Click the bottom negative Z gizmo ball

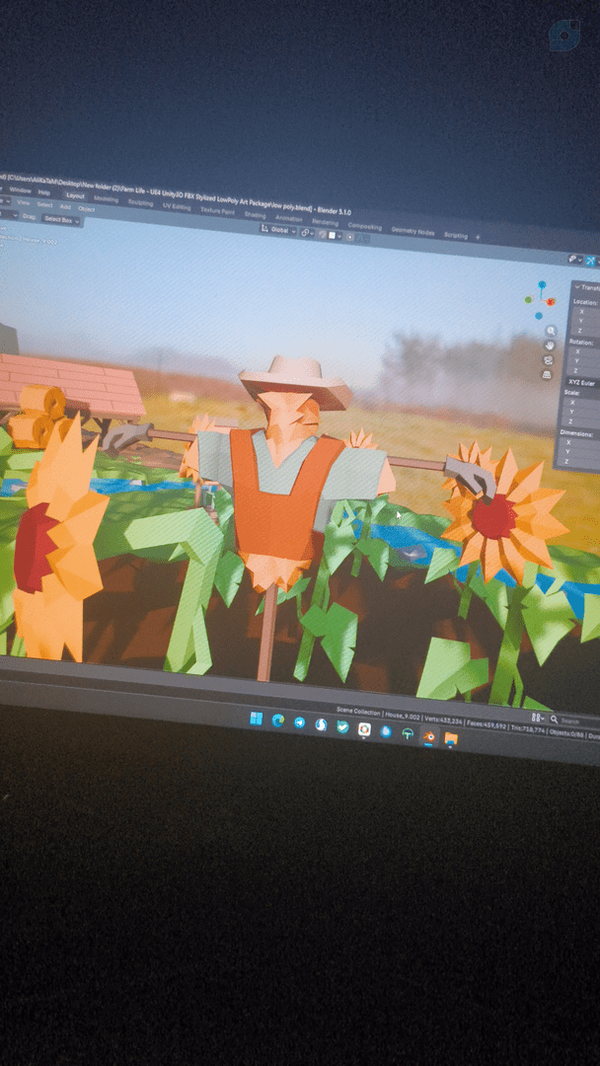(538, 315)
